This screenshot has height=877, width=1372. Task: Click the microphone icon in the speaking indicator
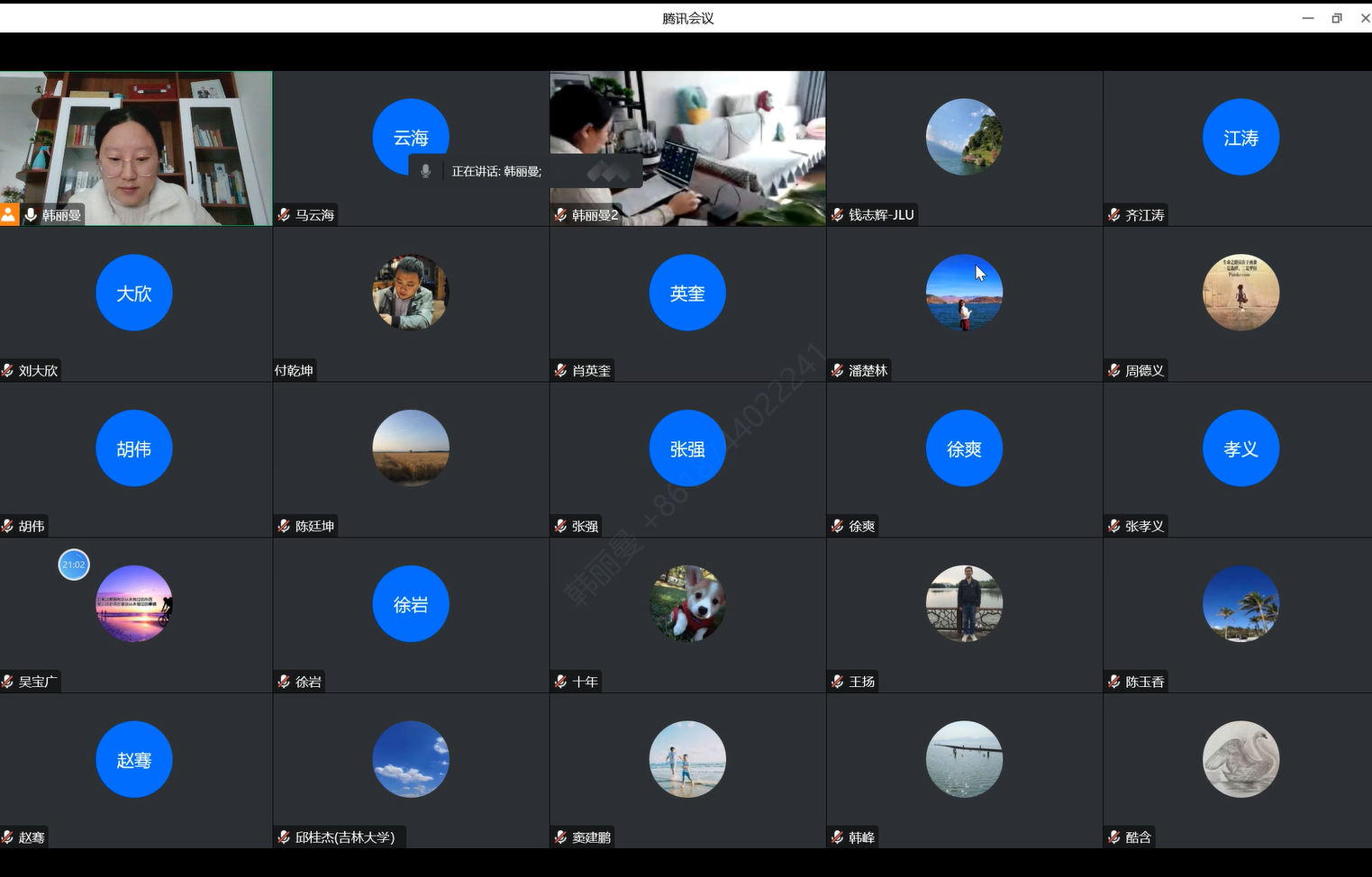point(426,171)
